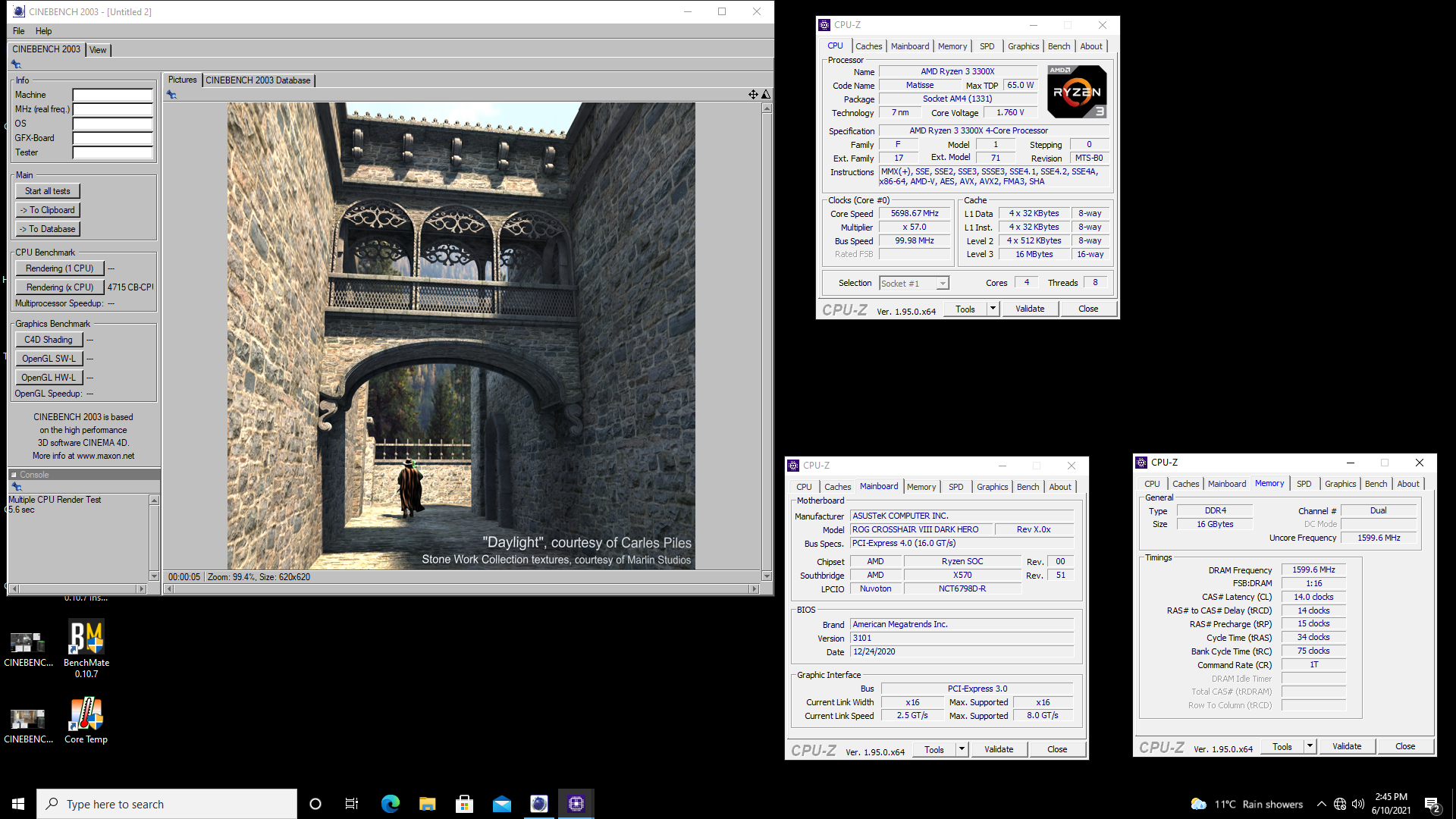Image resolution: width=1456 pixels, height=819 pixels.
Task: Click the CPU-Z title icon in the Memory window
Action: click(x=1141, y=463)
